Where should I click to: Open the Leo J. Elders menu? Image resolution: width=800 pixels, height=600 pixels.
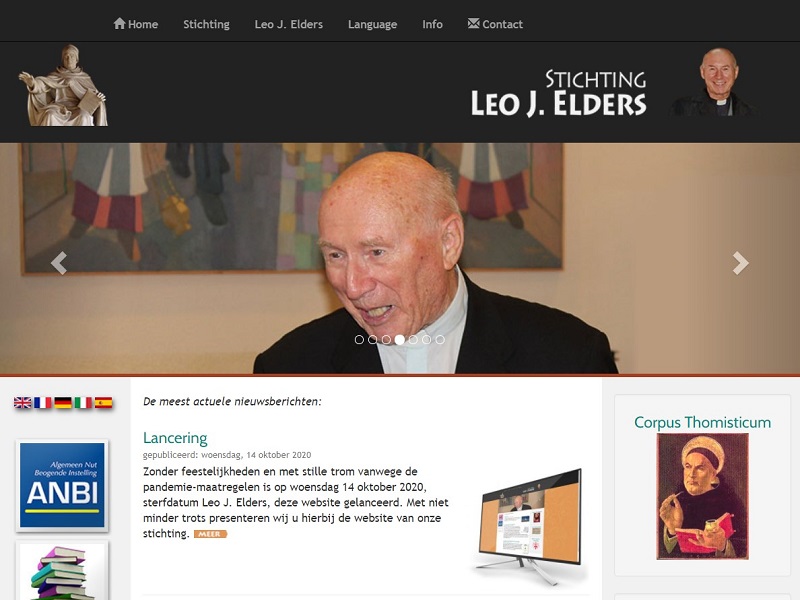(x=289, y=24)
